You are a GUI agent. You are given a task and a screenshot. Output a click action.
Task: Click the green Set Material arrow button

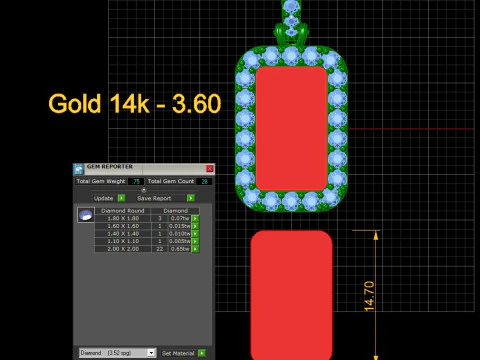pos(202,353)
